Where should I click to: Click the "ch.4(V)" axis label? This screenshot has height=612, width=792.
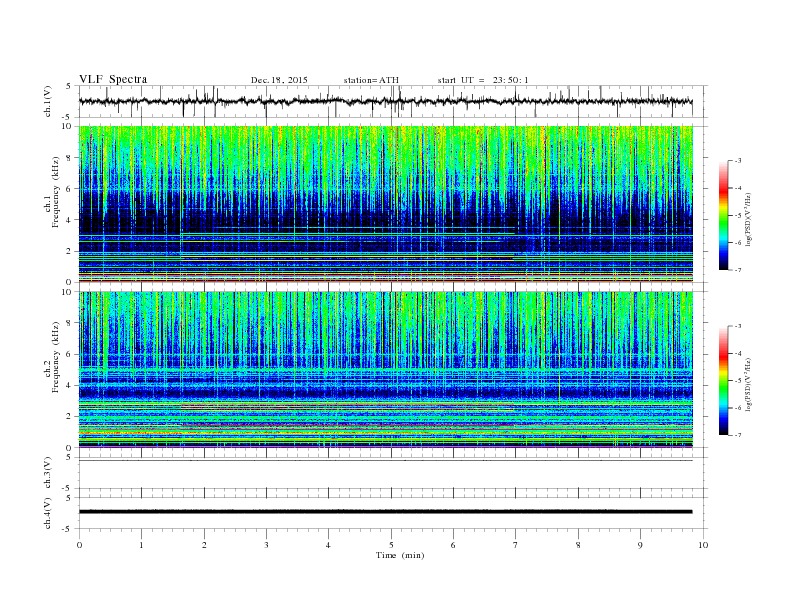click(x=48, y=513)
